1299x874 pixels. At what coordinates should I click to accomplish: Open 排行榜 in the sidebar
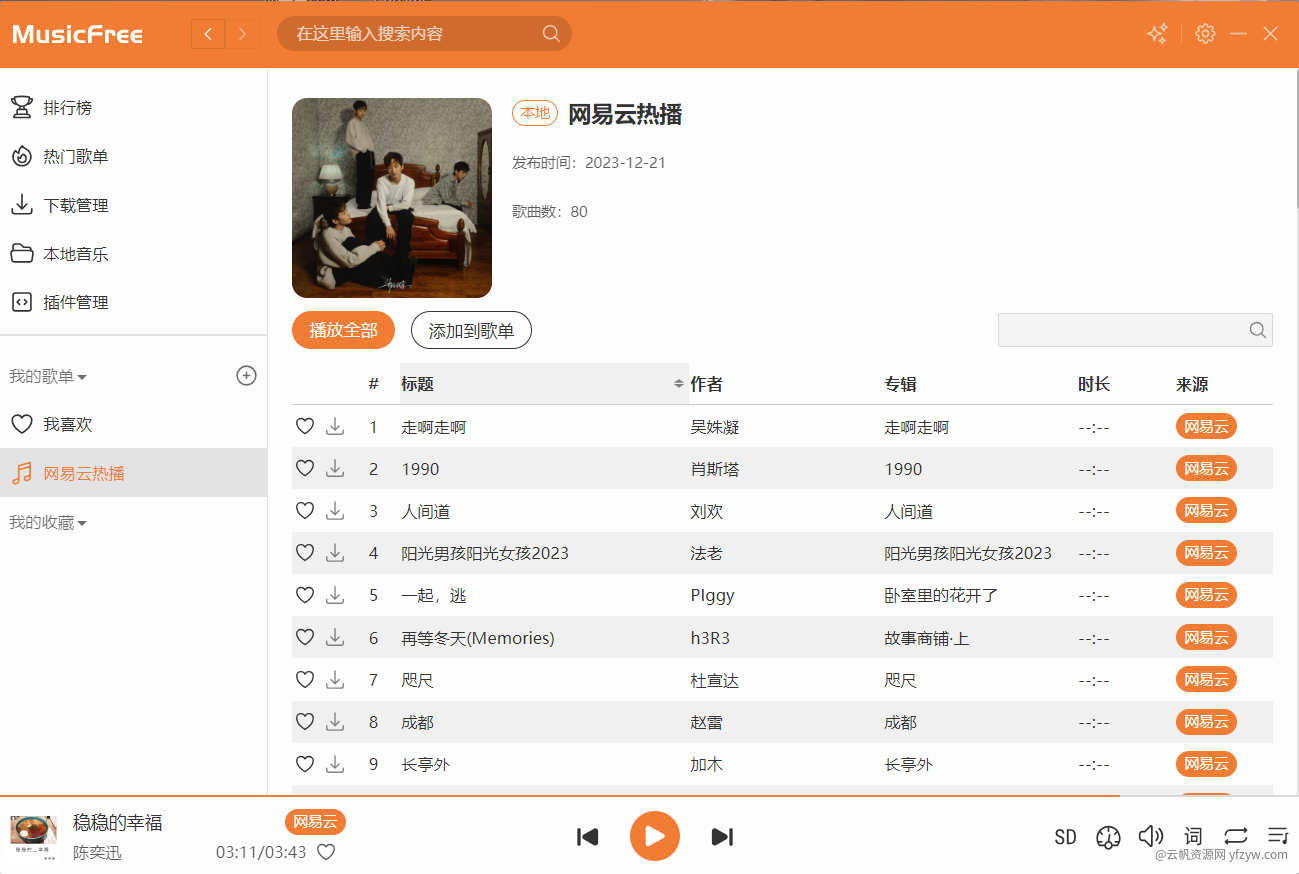coord(133,107)
